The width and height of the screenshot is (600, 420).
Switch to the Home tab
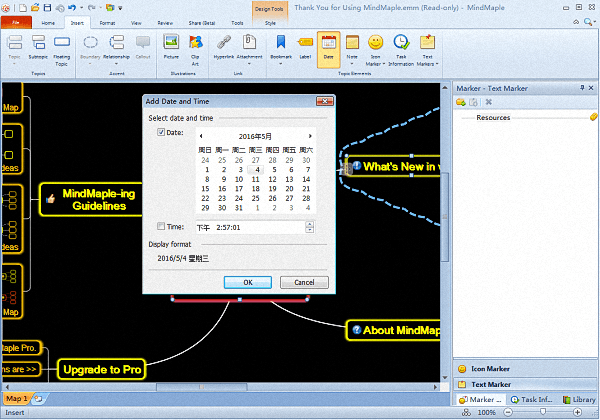coord(48,23)
